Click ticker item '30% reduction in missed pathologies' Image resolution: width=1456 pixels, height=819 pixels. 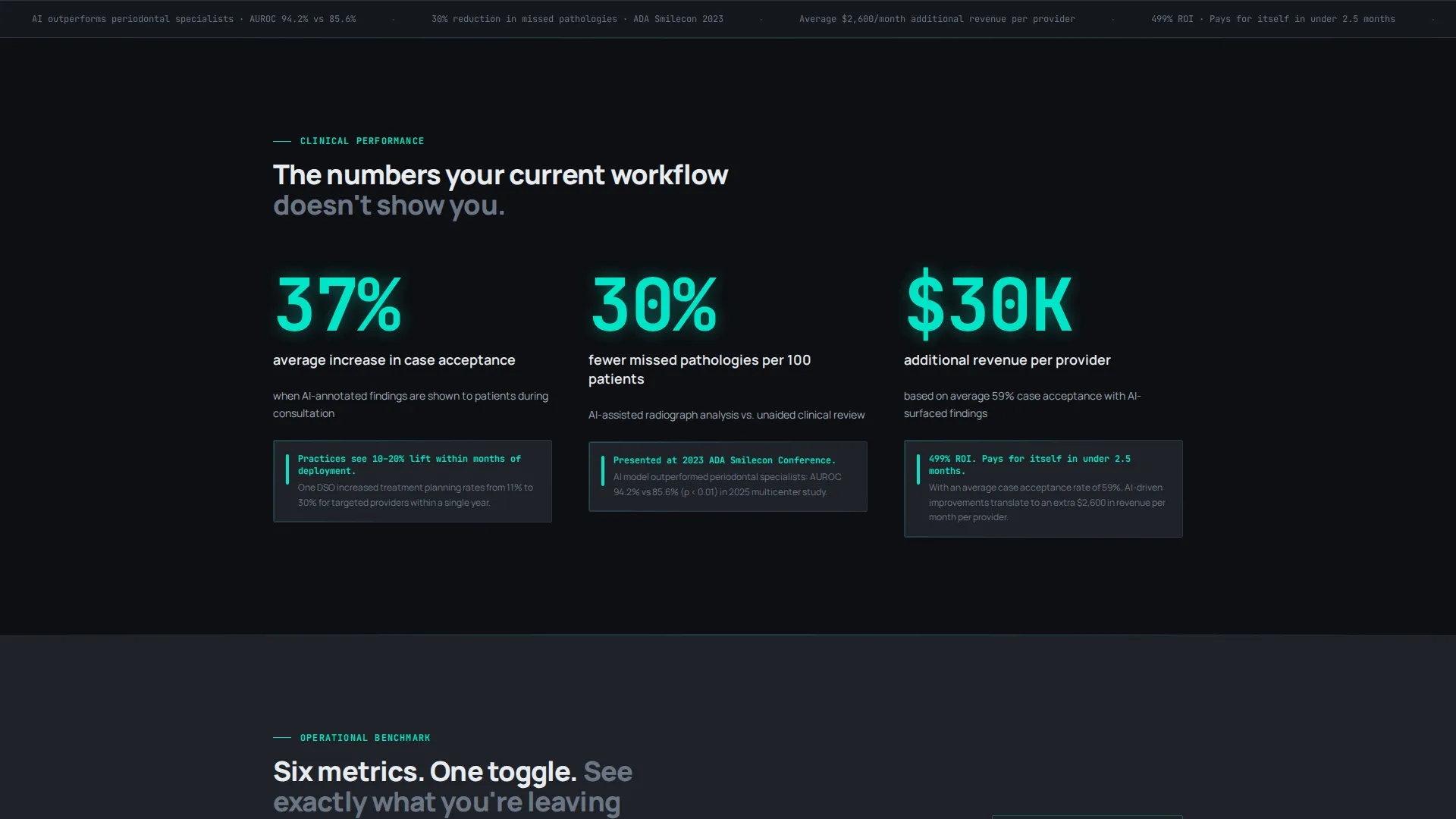524,19
